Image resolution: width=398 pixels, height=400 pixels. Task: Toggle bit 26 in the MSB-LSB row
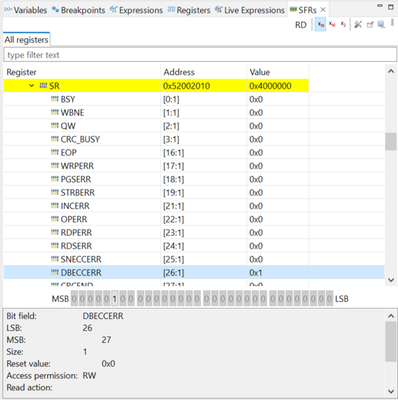click(114, 299)
